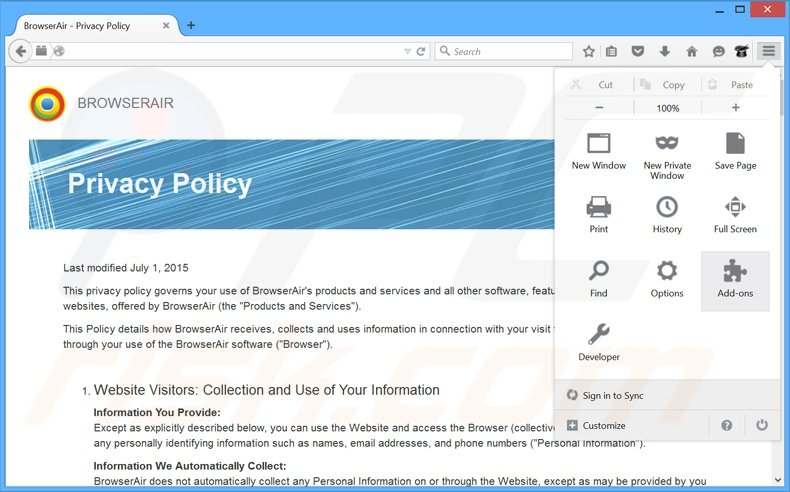
Task: Open the chat bubble Hello icon
Action: click(x=718, y=51)
